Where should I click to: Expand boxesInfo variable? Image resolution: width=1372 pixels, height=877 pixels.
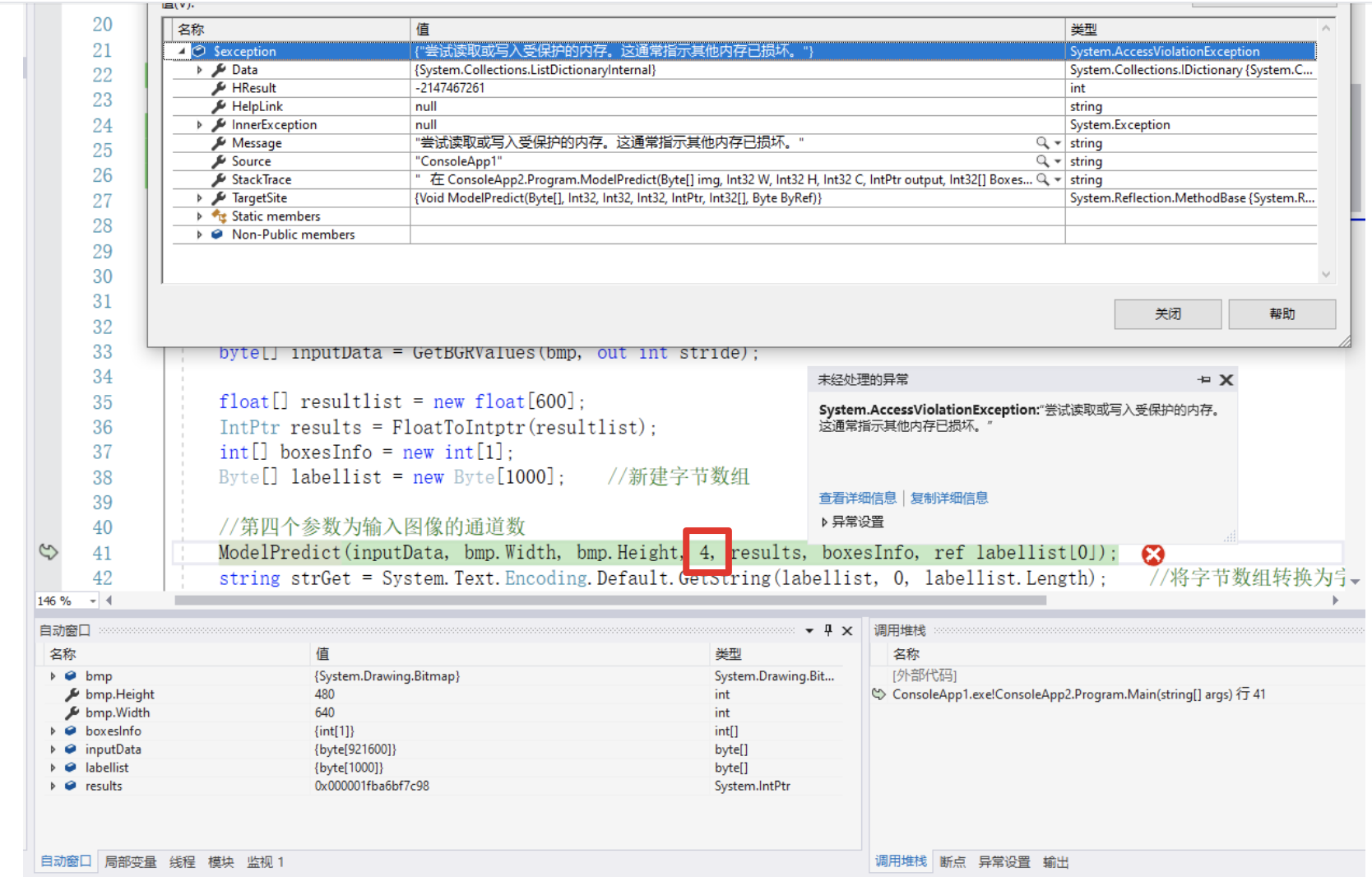pos(53,731)
